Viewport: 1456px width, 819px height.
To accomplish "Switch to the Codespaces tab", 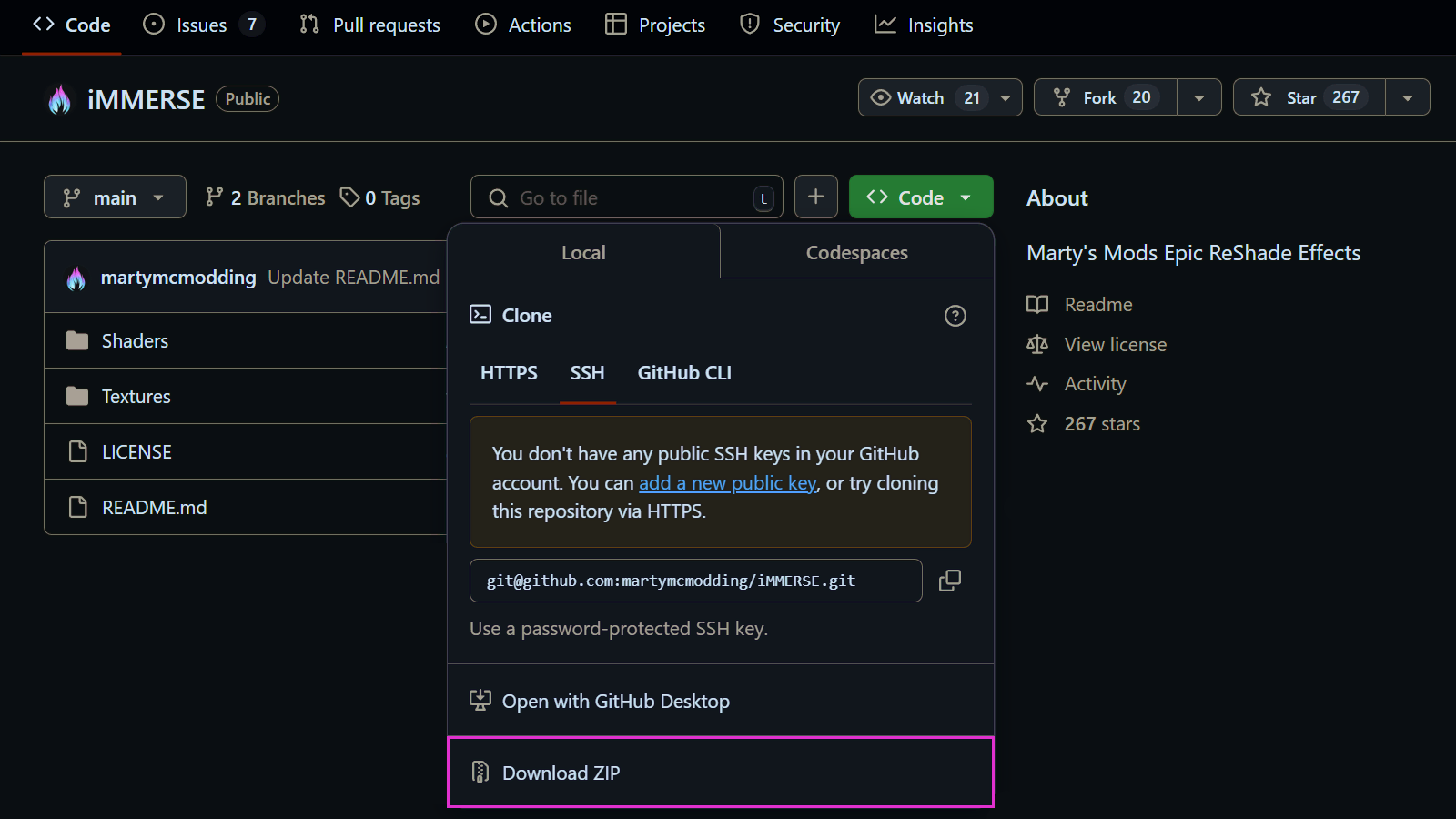I will coord(856,252).
